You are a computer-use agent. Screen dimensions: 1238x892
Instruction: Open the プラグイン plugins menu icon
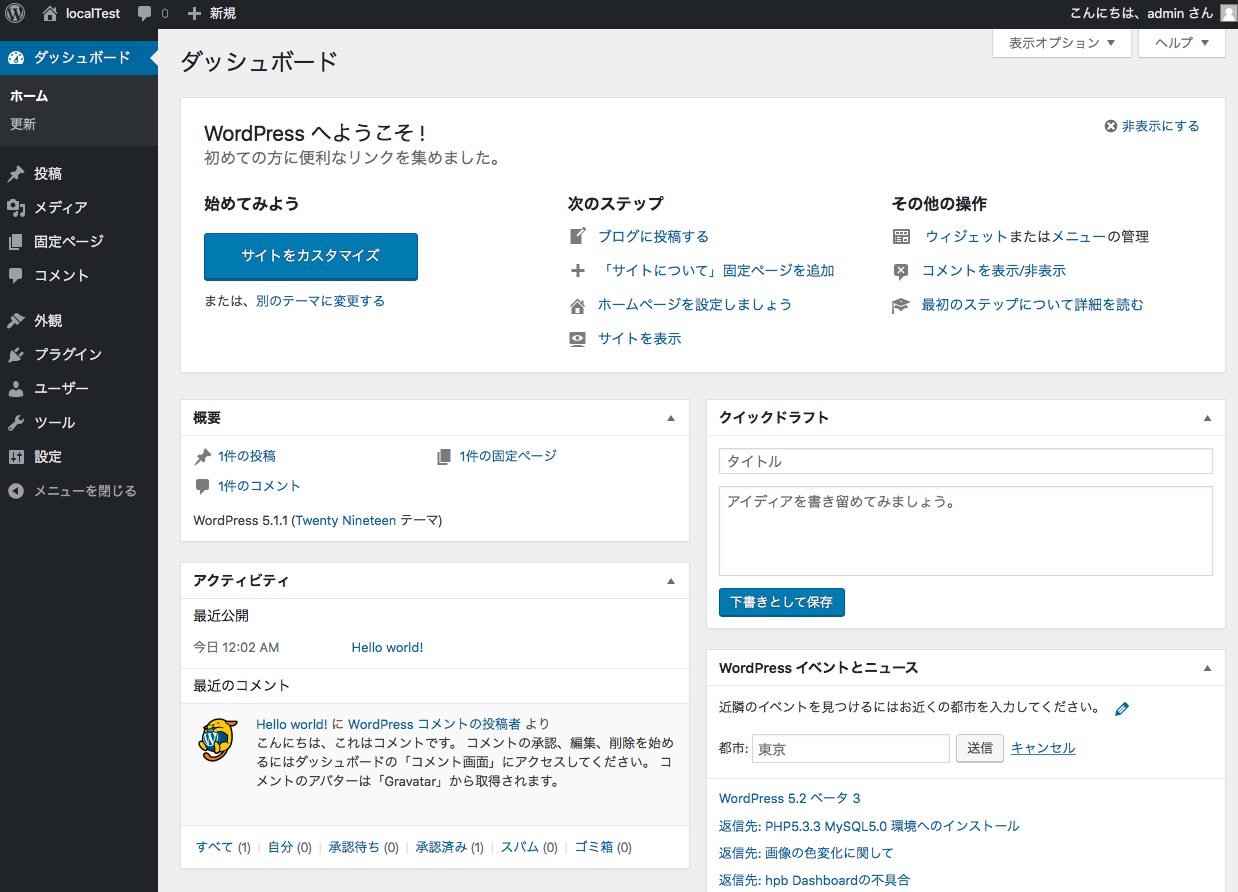16,355
